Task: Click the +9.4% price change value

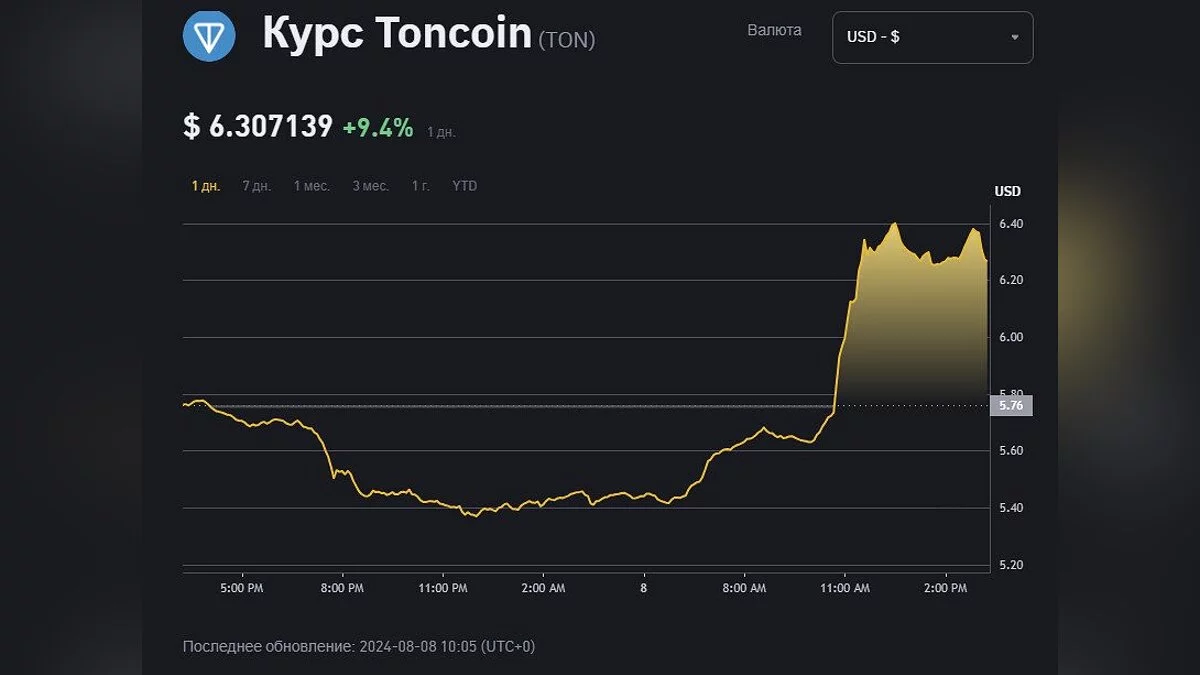Action: coord(377,127)
